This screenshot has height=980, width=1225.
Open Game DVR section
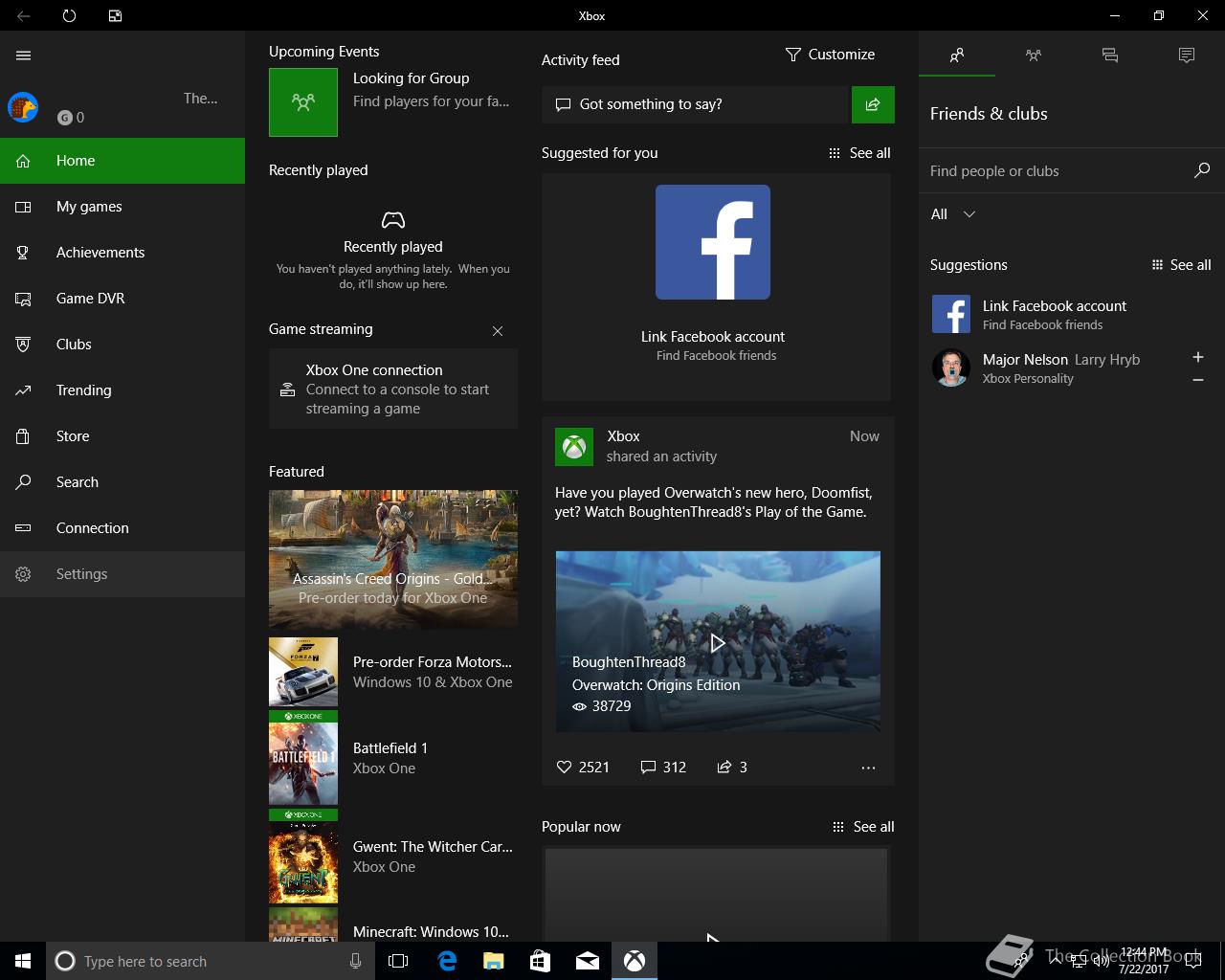coord(122,299)
